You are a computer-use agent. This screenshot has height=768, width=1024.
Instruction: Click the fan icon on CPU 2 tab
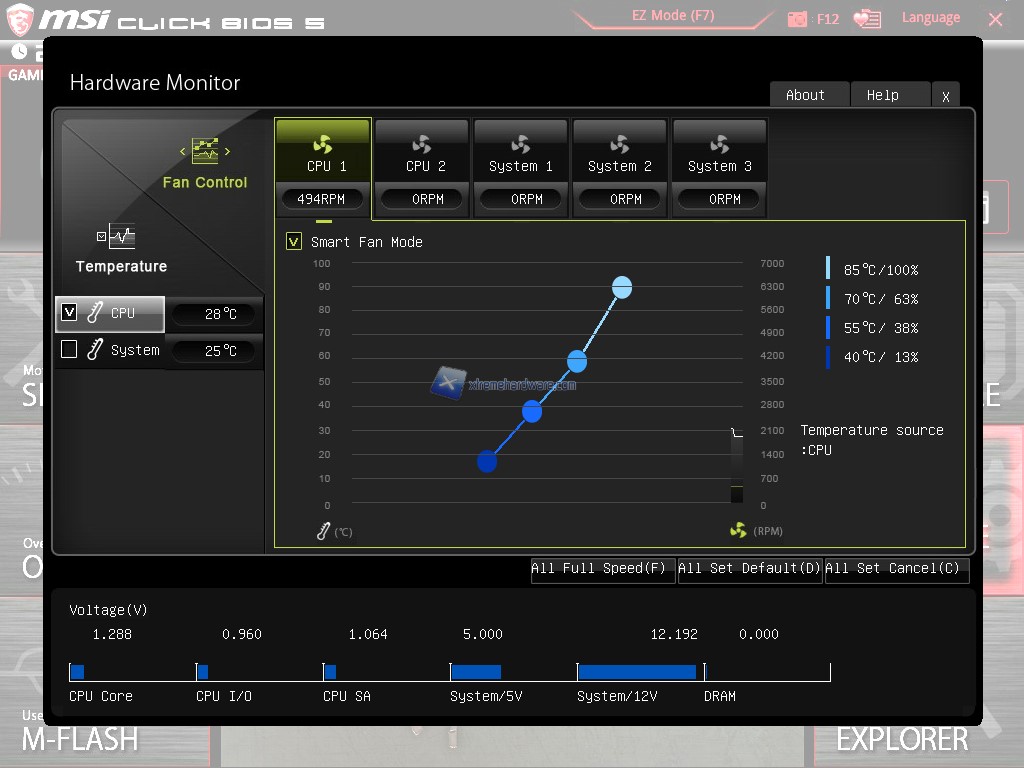click(x=422, y=144)
